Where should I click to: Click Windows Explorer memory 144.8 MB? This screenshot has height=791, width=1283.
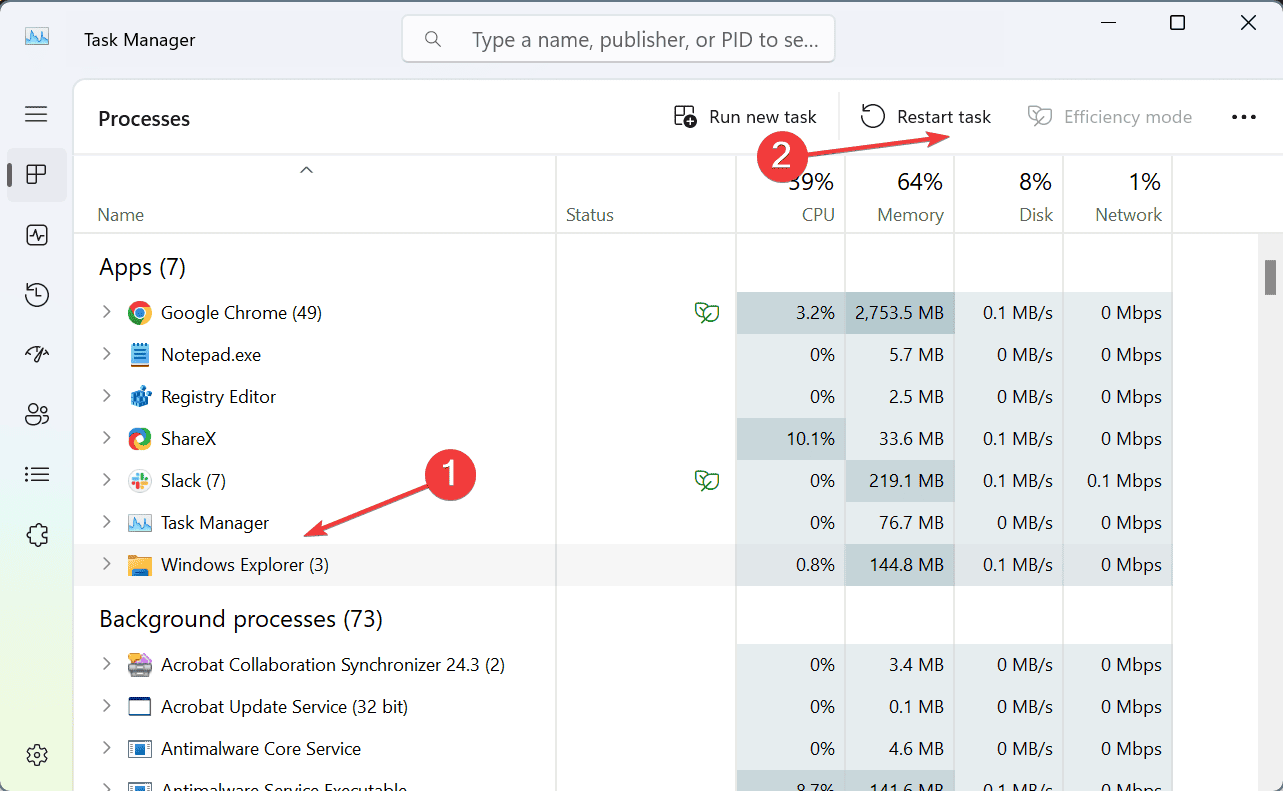tap(900, 565)
